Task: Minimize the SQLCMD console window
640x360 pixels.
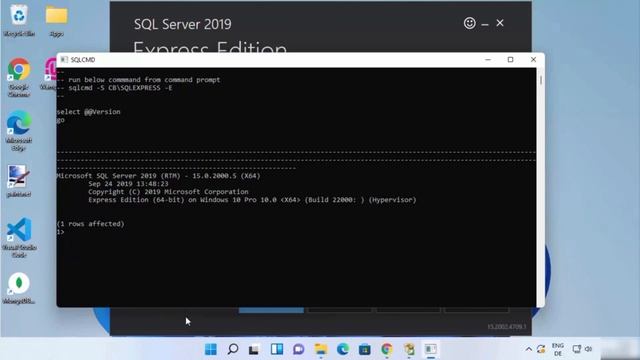Action: [x=488, y=60]
